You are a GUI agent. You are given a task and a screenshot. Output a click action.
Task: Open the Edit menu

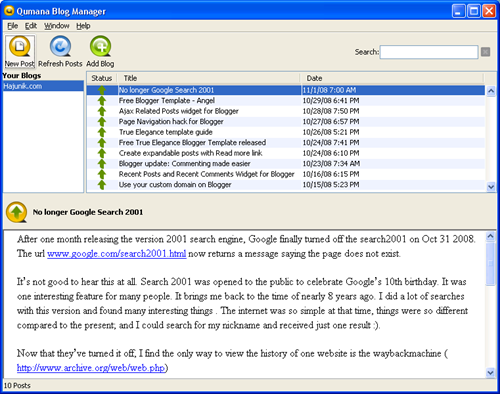tap(31, 26)
